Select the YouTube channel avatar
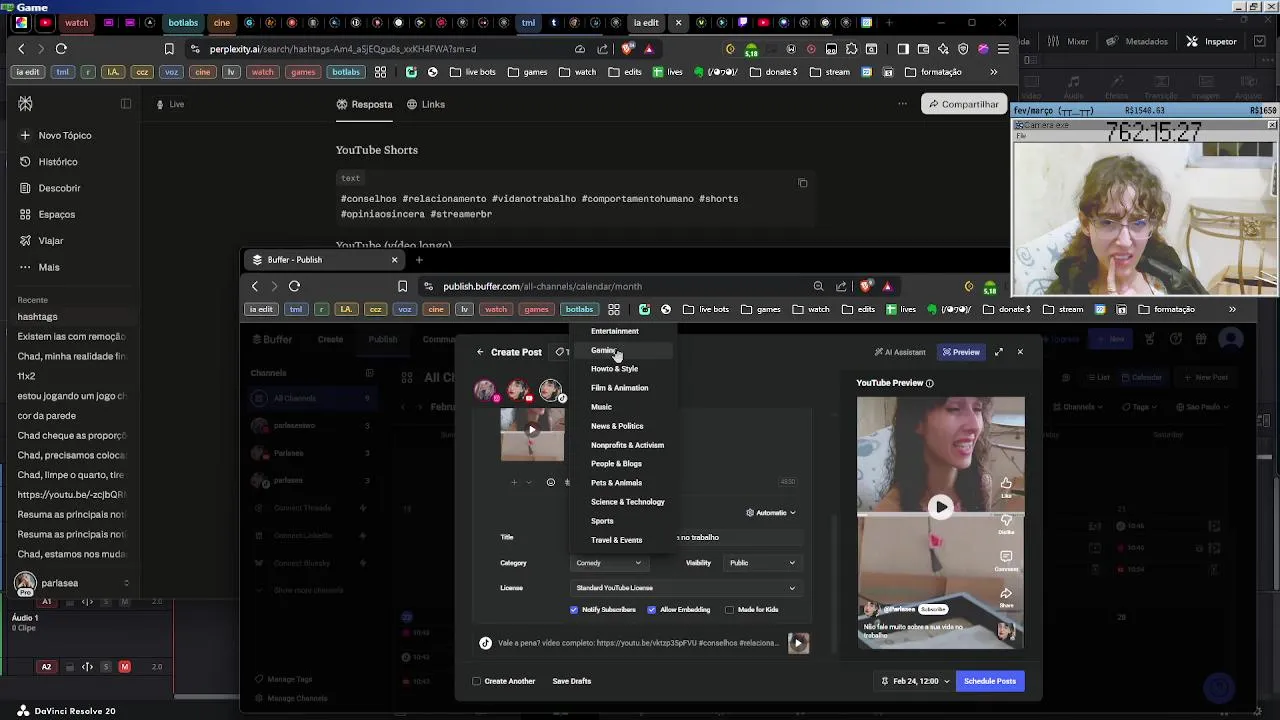Screen dimensions: 1280x720 [x=518, y=390]
